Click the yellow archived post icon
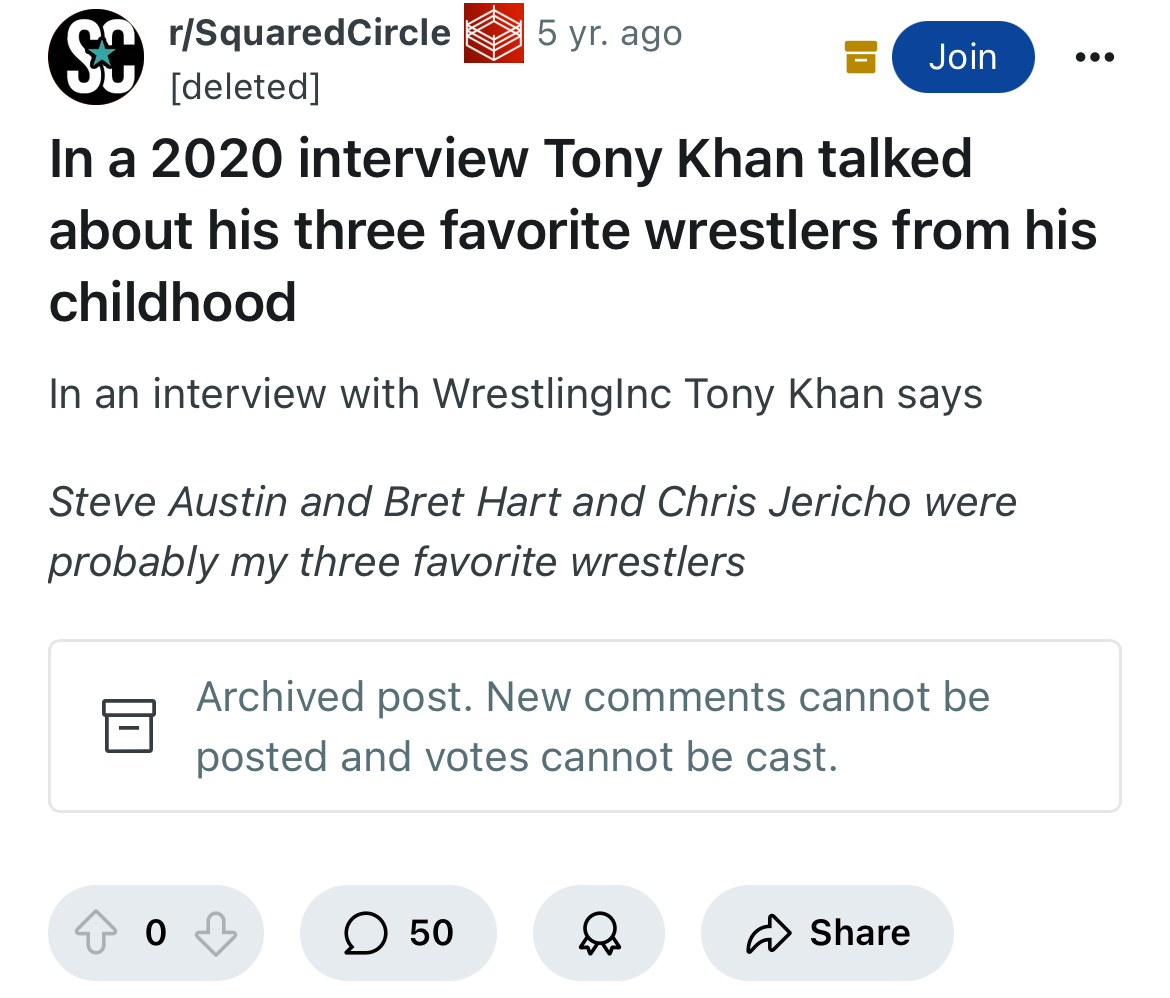 point(860,57)
